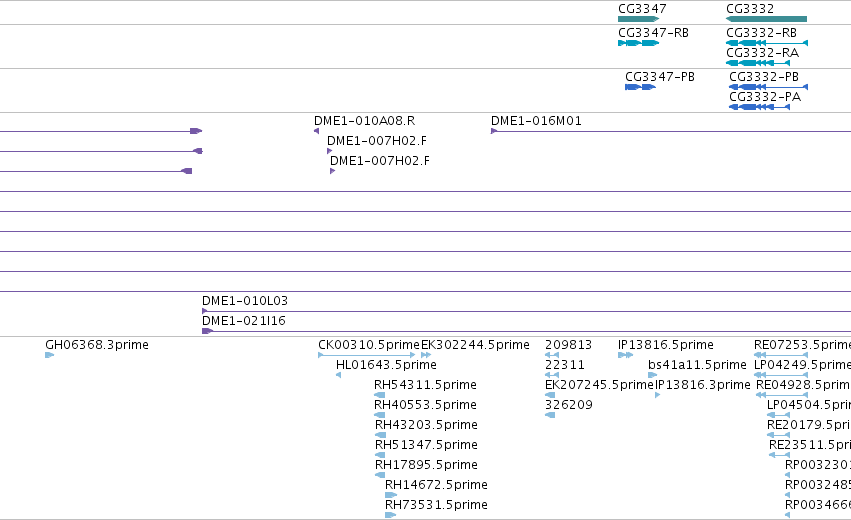Screen dimensions: 851x520
Task: Select protein CG3332-PA
Action: [x=765, y=97]
